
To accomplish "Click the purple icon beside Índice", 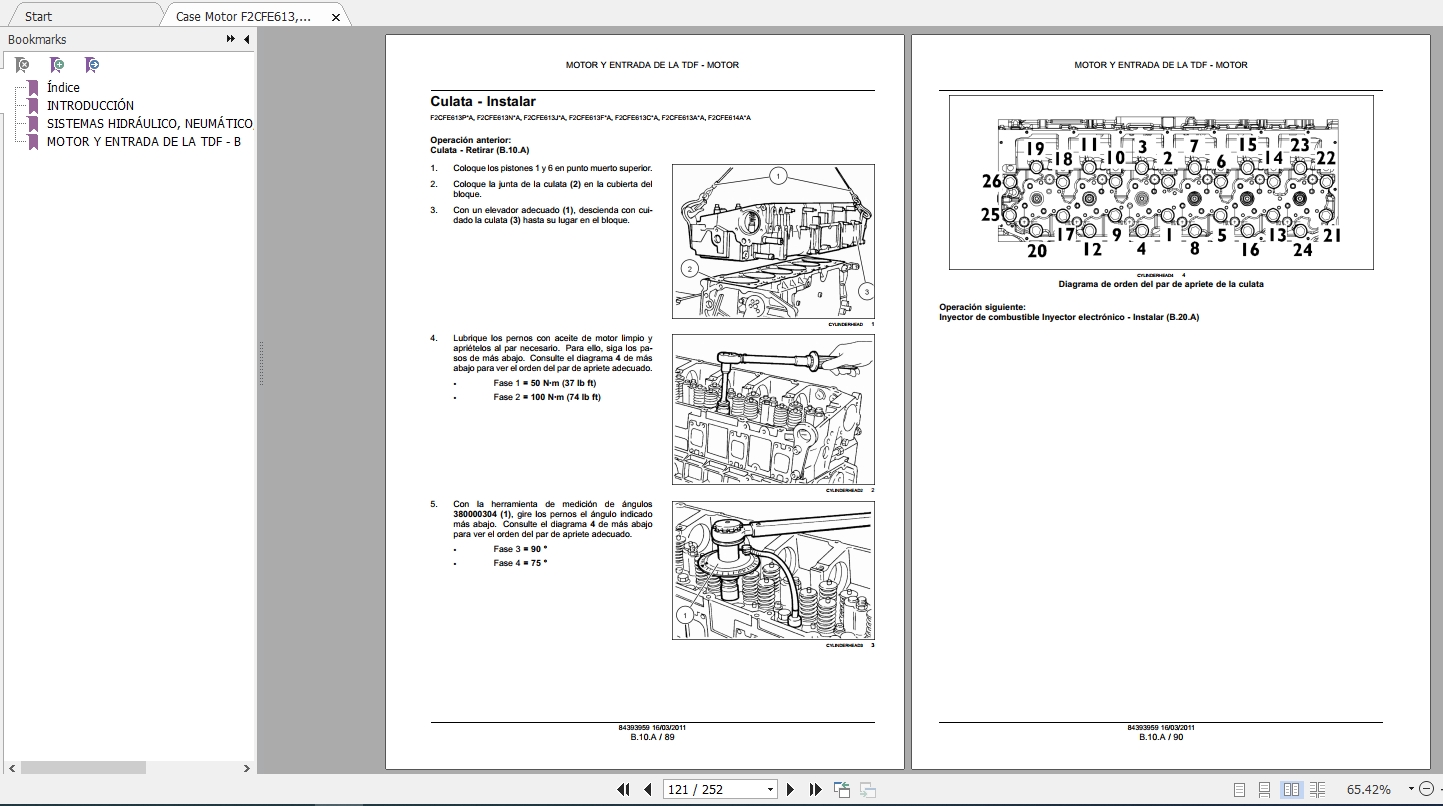I will [33, 87].
